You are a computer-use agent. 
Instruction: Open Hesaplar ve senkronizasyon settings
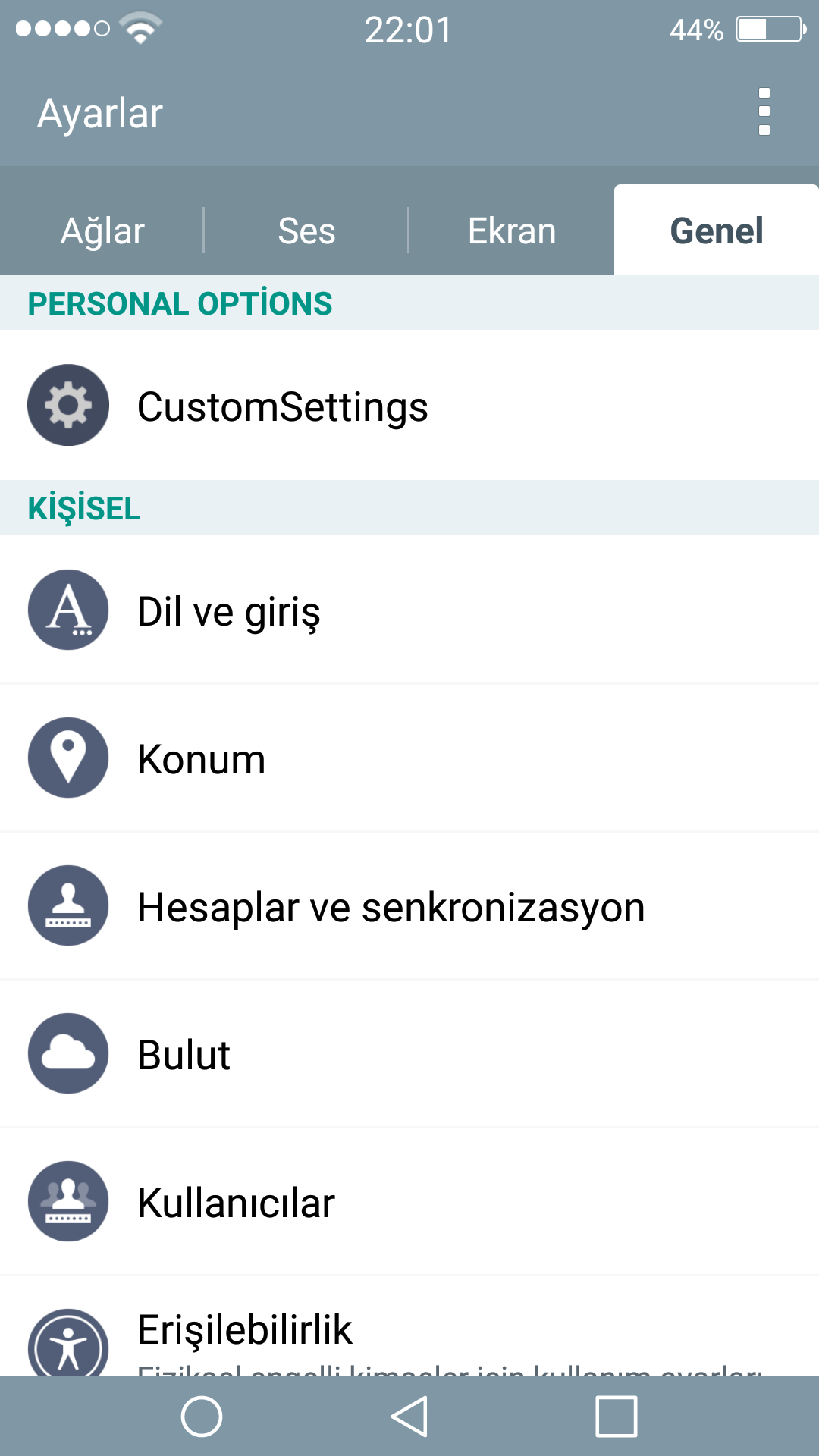pos(409,905)
